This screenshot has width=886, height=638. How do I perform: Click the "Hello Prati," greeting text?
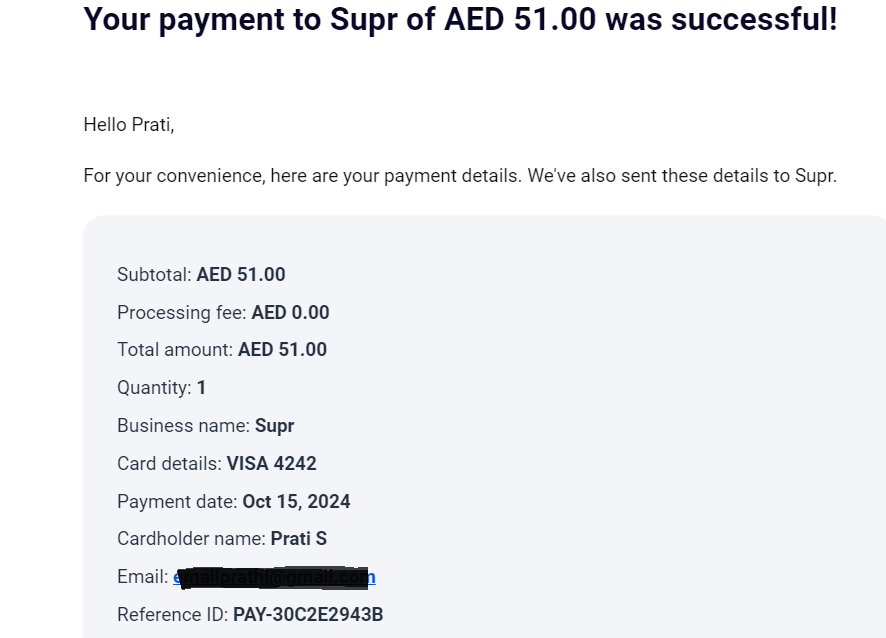coord(129,125)
